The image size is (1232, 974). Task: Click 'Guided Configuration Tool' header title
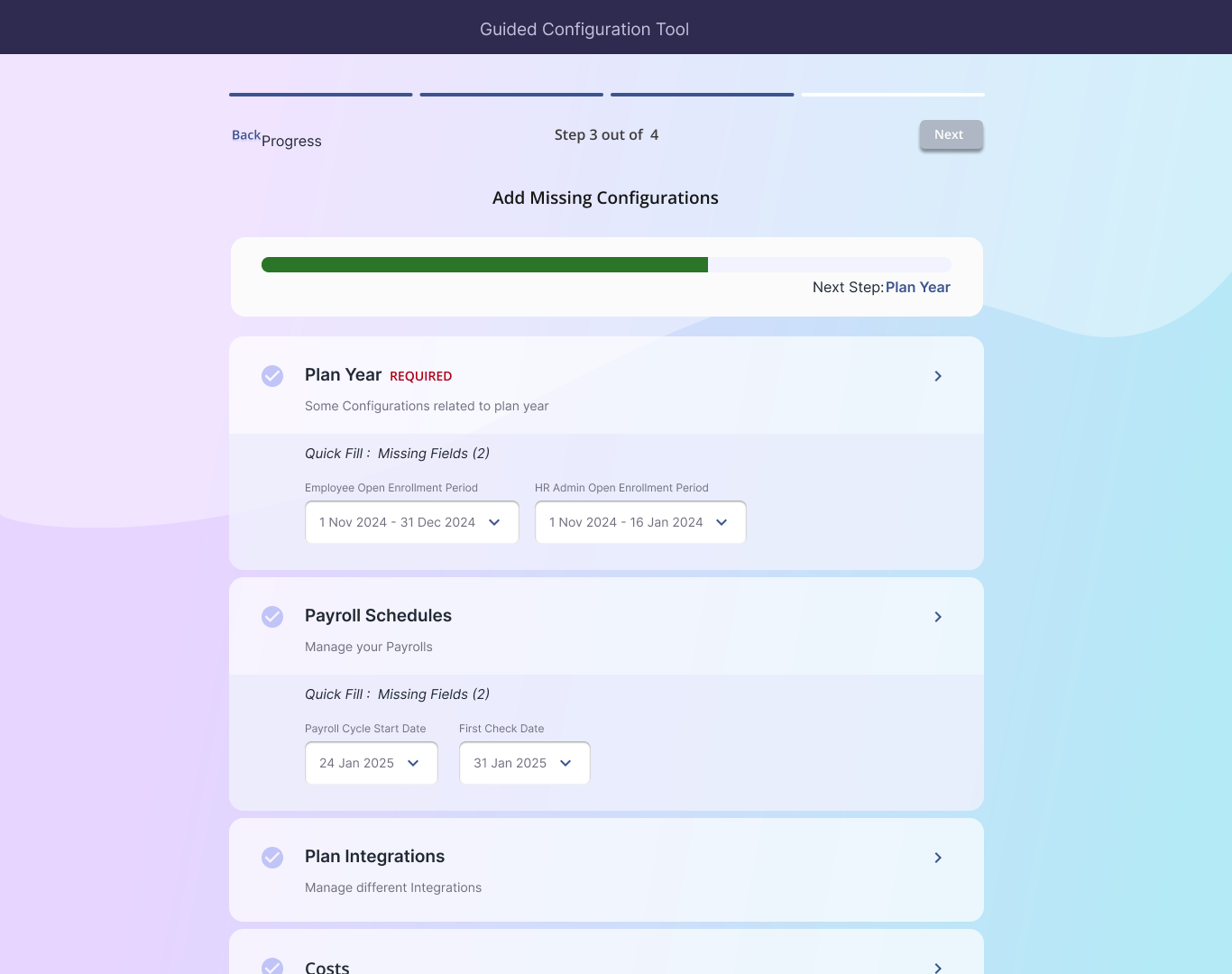(x=584, y=29)
